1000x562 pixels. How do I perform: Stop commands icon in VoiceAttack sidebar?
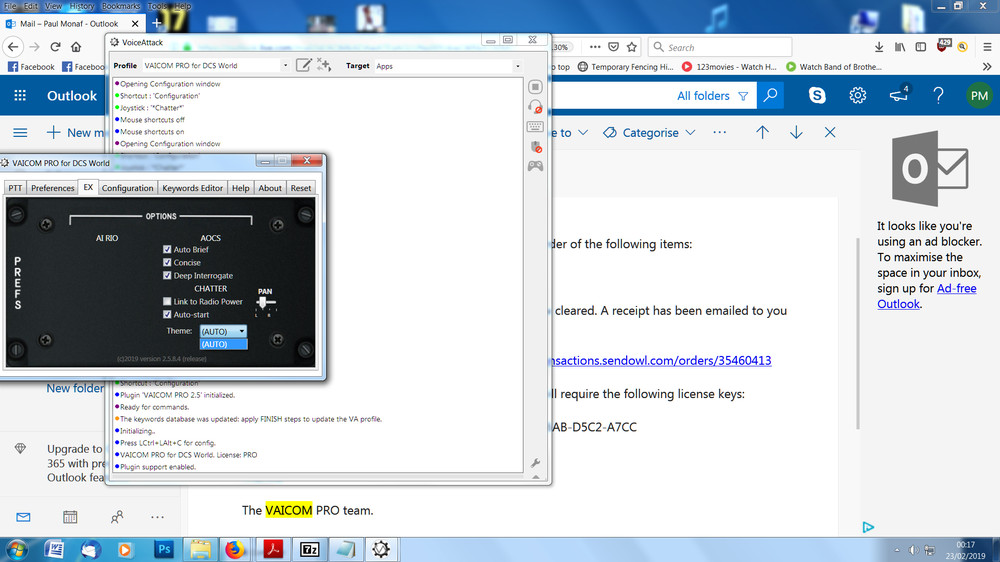tap(535, 87)
